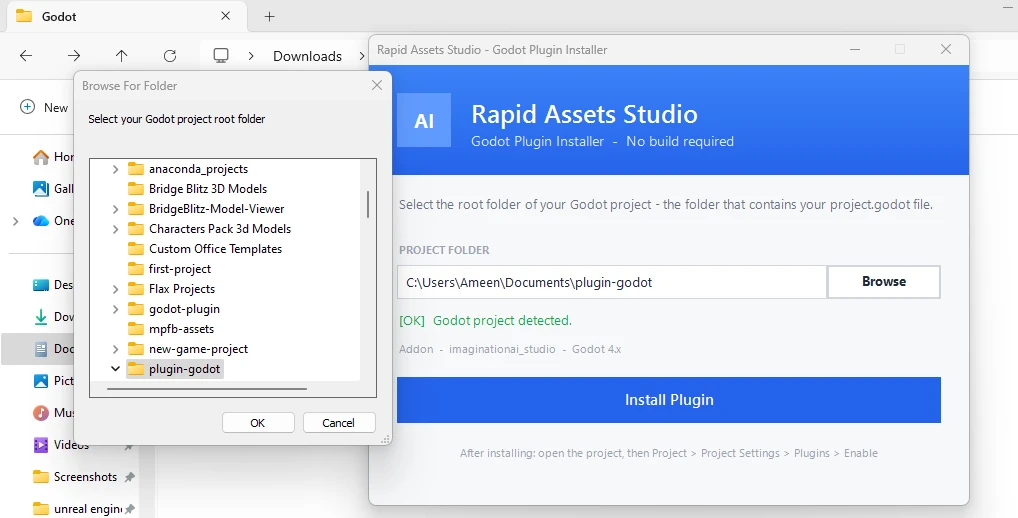Select the anaconda_projects folder
The height and width of the screenshot is (518, 1018).
tap(188, 169)
